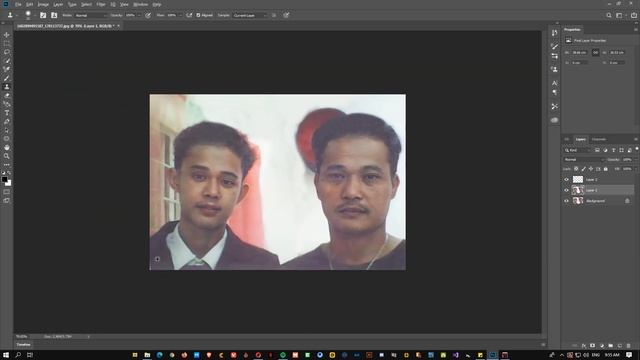Toggle layer filter on/off switch
640x360 pixels.
(x=636, y=149)
